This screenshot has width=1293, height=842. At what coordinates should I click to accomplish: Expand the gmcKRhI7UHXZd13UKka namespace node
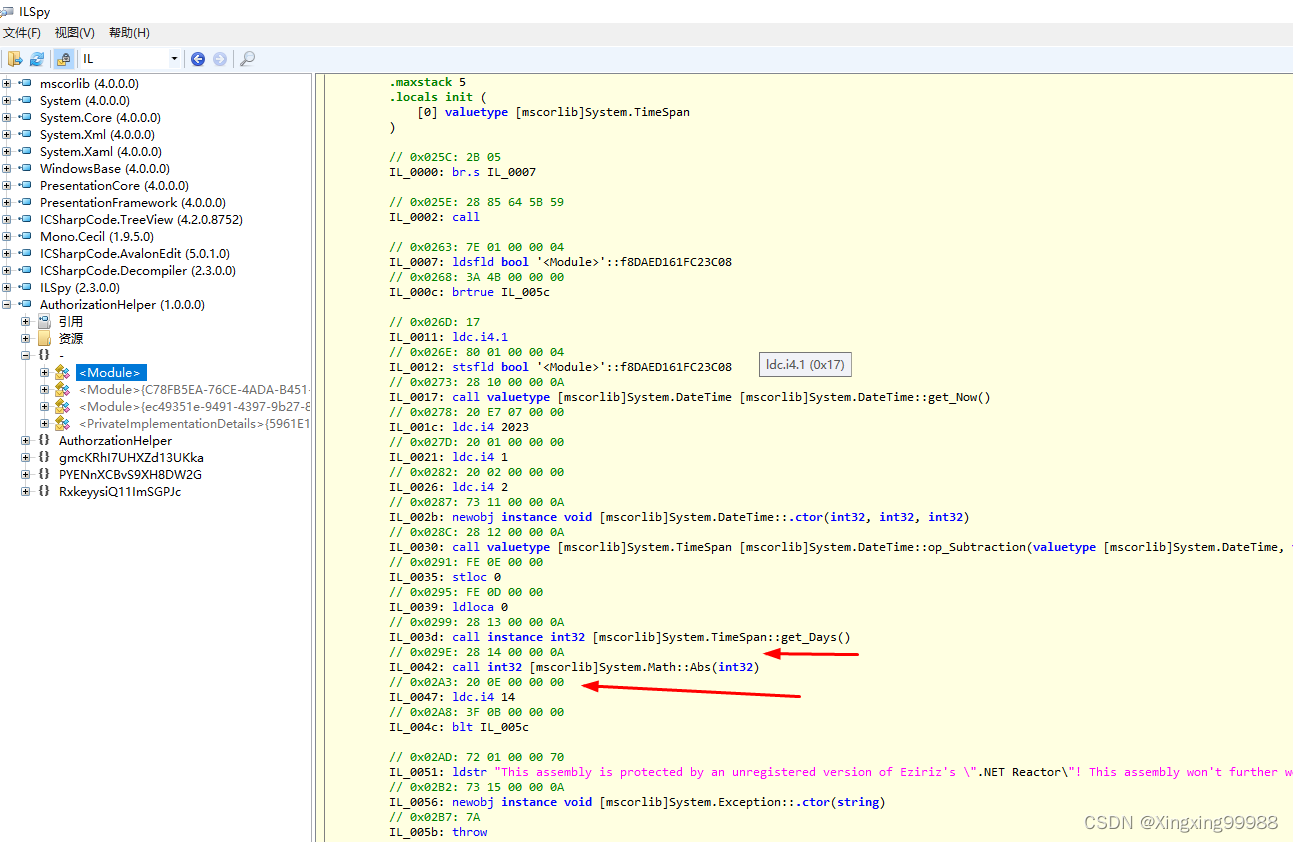coord(25,457)
